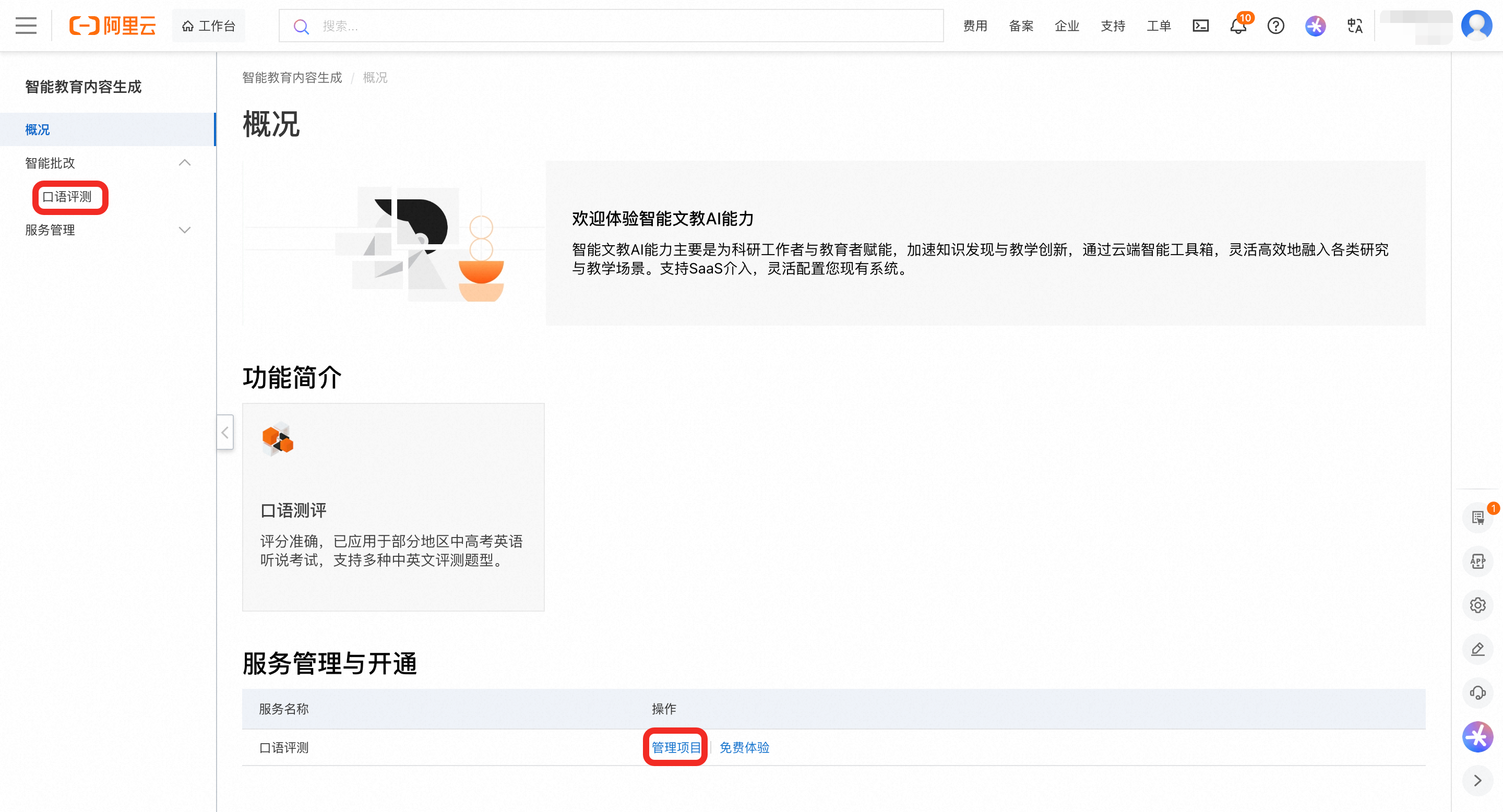Open customer service headset icon
The height and width of the screenshot is (812, 1503).
(x=1477, y=692)
